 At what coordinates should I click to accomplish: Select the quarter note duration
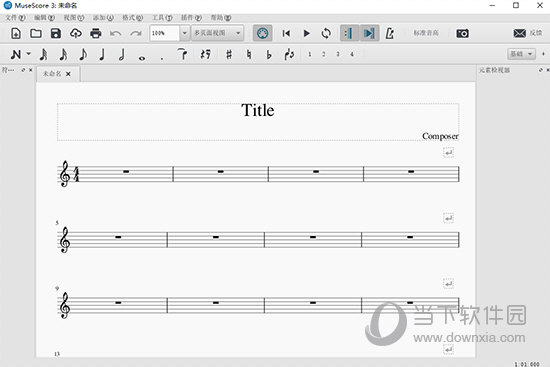coord(102,54)
